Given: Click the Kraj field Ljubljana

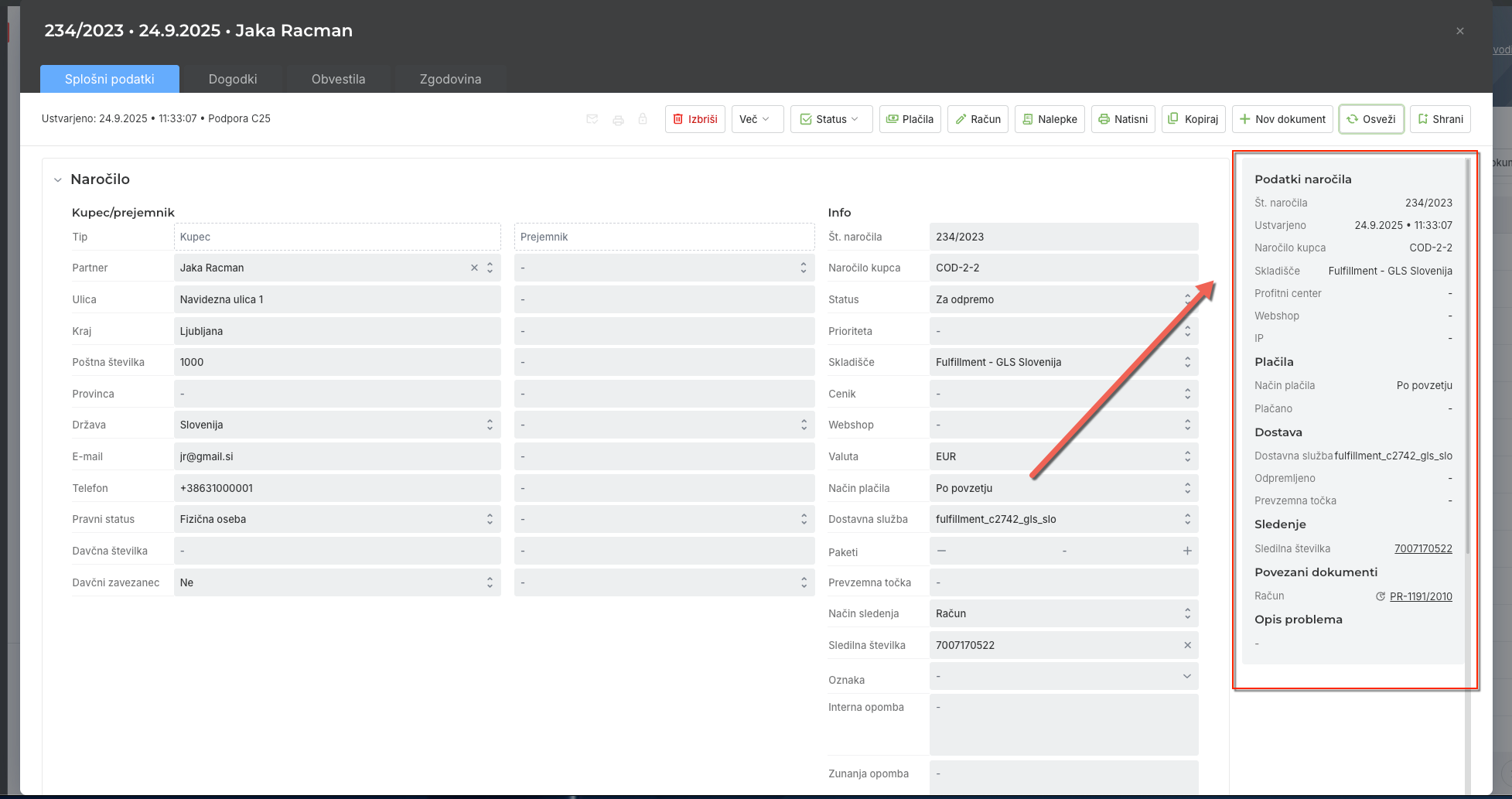Looking at the screenshot, I should [337, 331].
